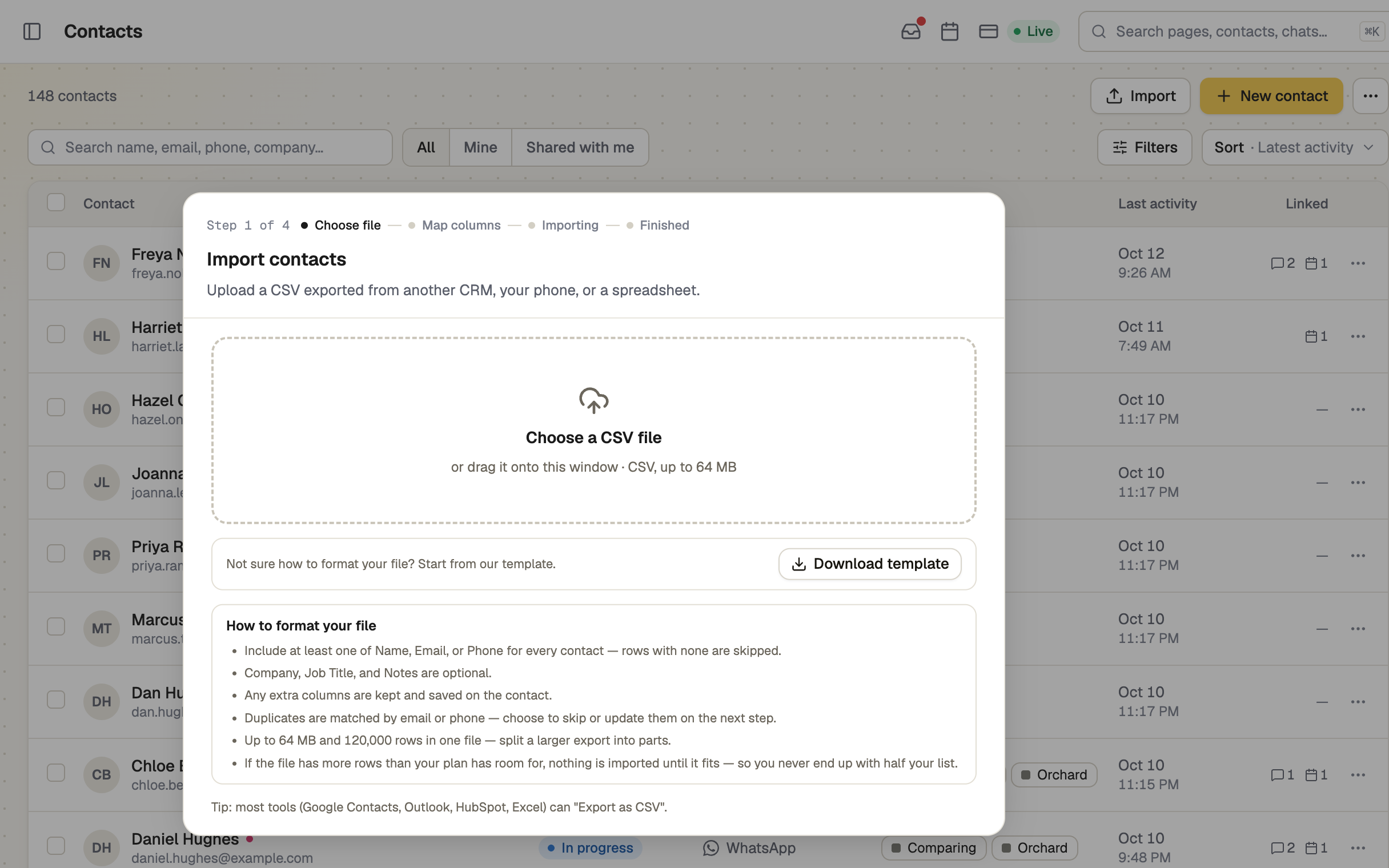
Task: Click the Contact column header
Action: pyautogui.click(x=109, y=204)
